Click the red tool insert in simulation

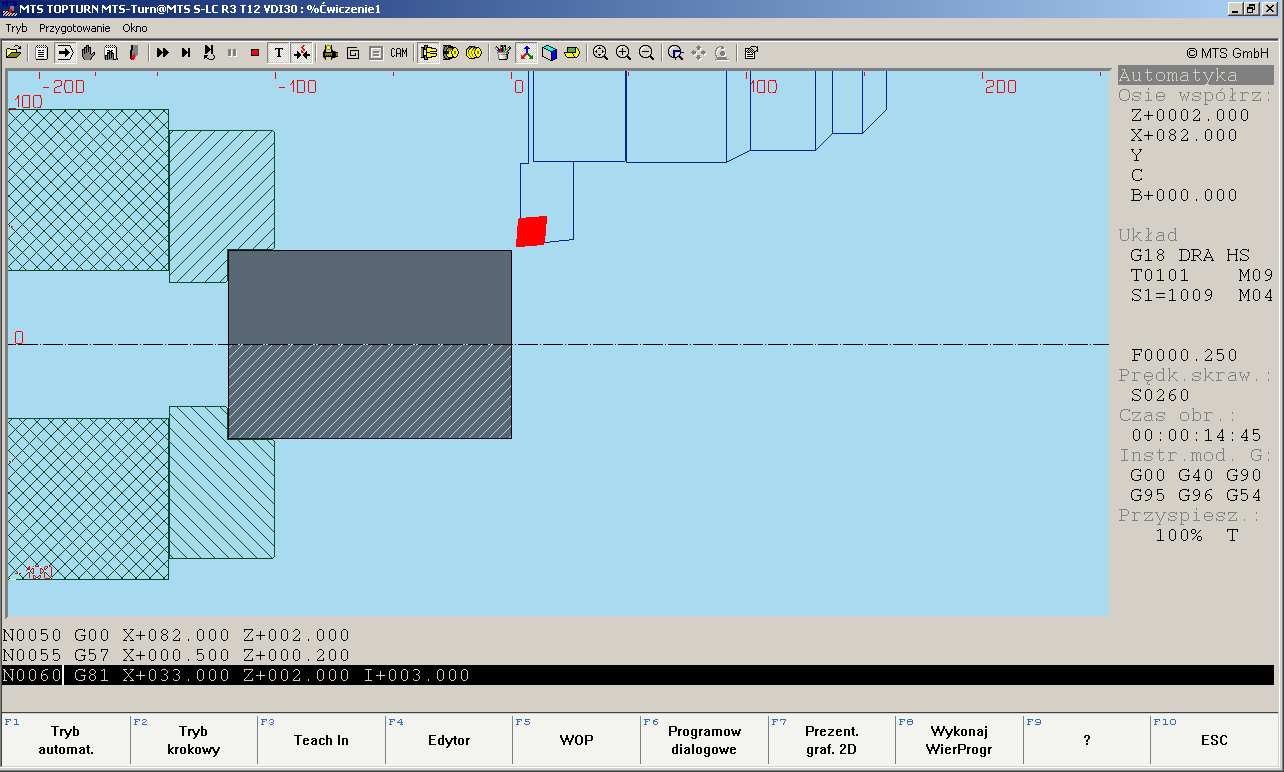[532, 231]
